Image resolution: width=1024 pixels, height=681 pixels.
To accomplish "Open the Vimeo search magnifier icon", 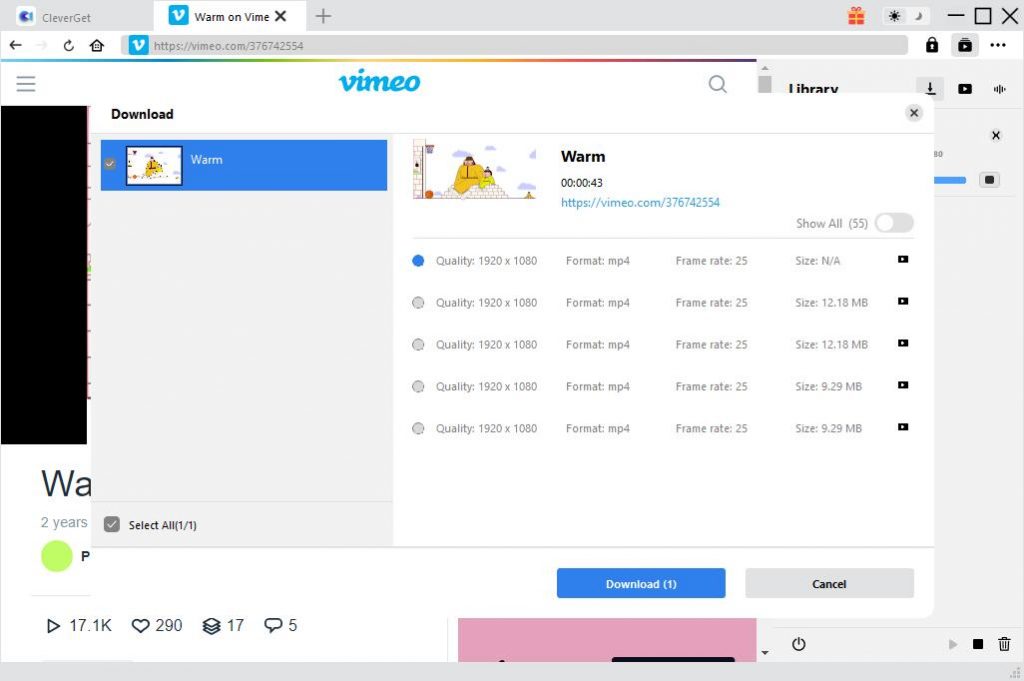I will (x=717, y=84).
